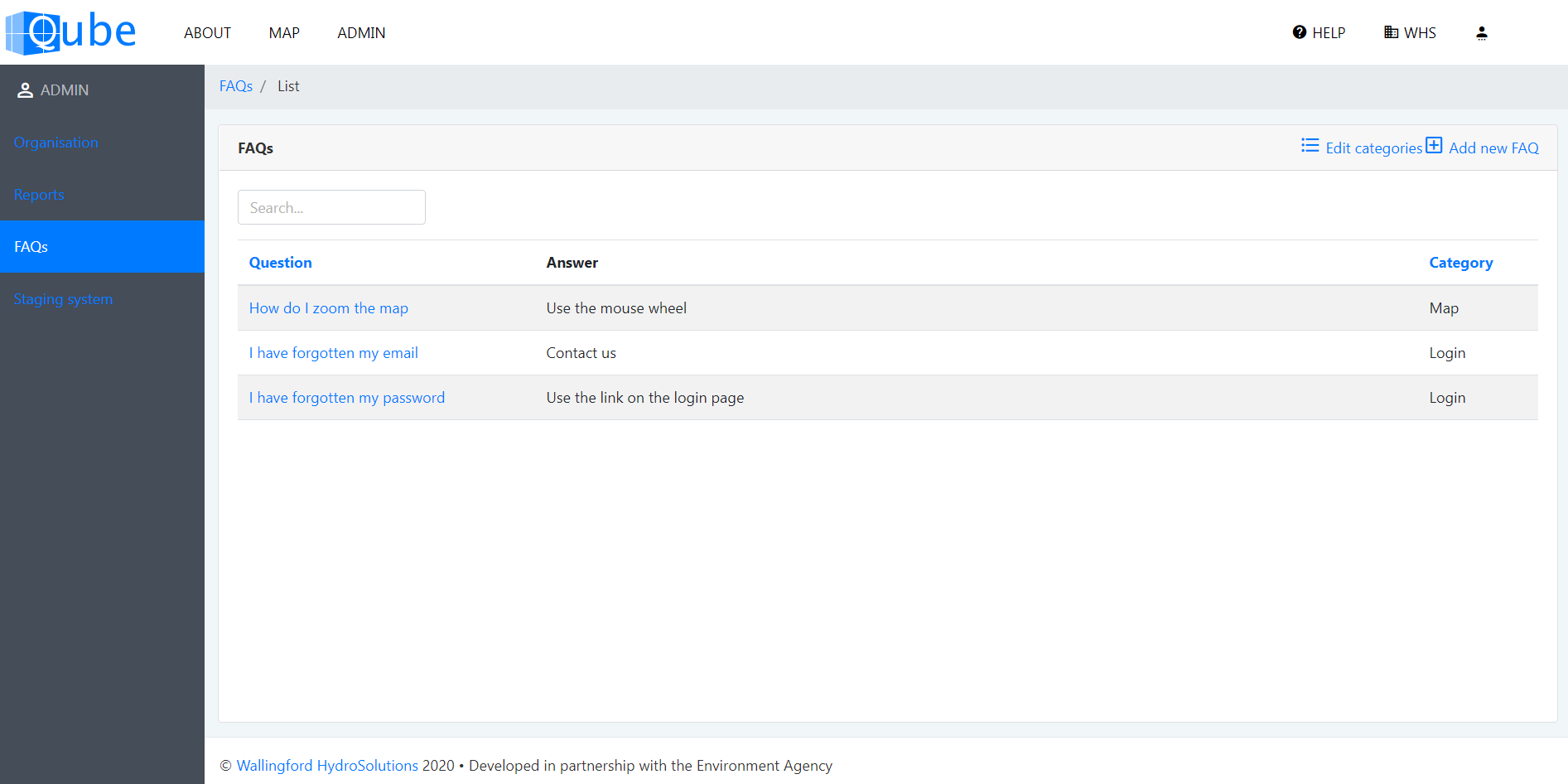The image size is (1568, 784).
Task: Select the FAQs sidebar item
Action: click(31, 247)
